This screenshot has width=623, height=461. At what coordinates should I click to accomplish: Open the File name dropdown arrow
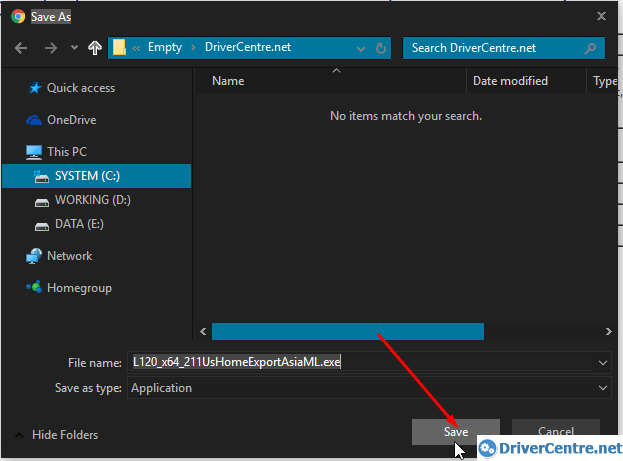[602, 363]
